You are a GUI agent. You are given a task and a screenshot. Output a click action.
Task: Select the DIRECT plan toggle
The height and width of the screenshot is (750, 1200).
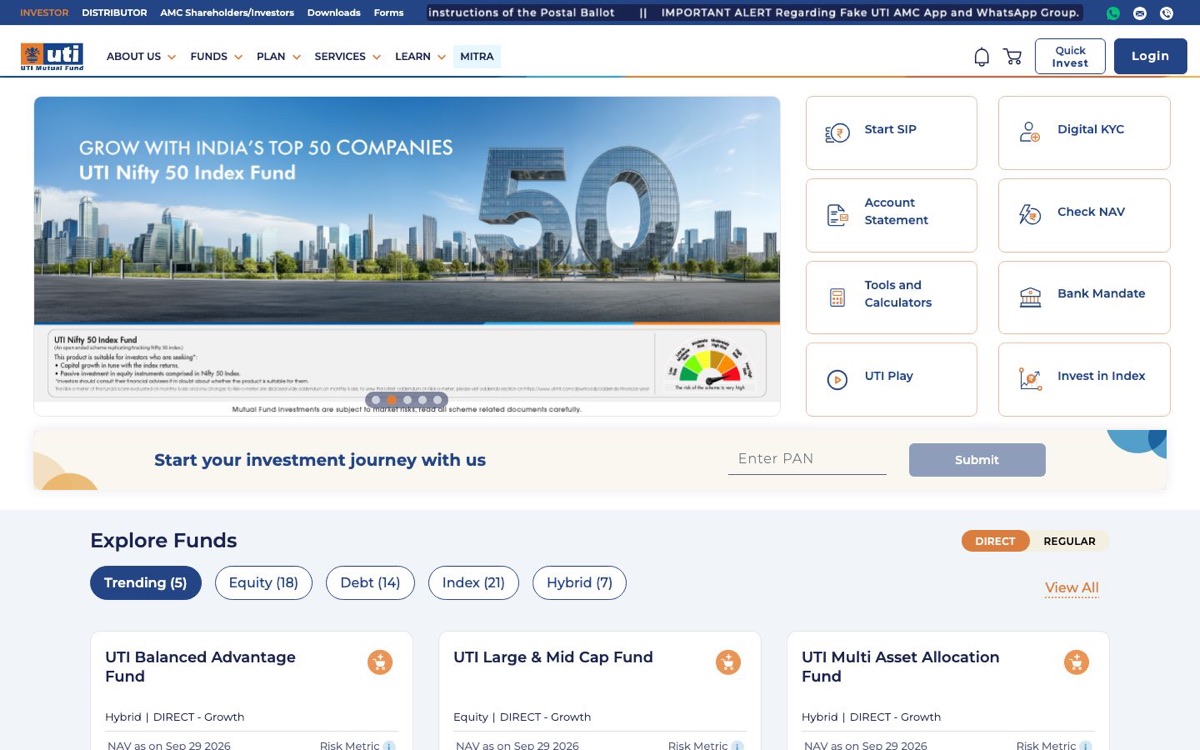pyautogui.click(x=995, y=541)
